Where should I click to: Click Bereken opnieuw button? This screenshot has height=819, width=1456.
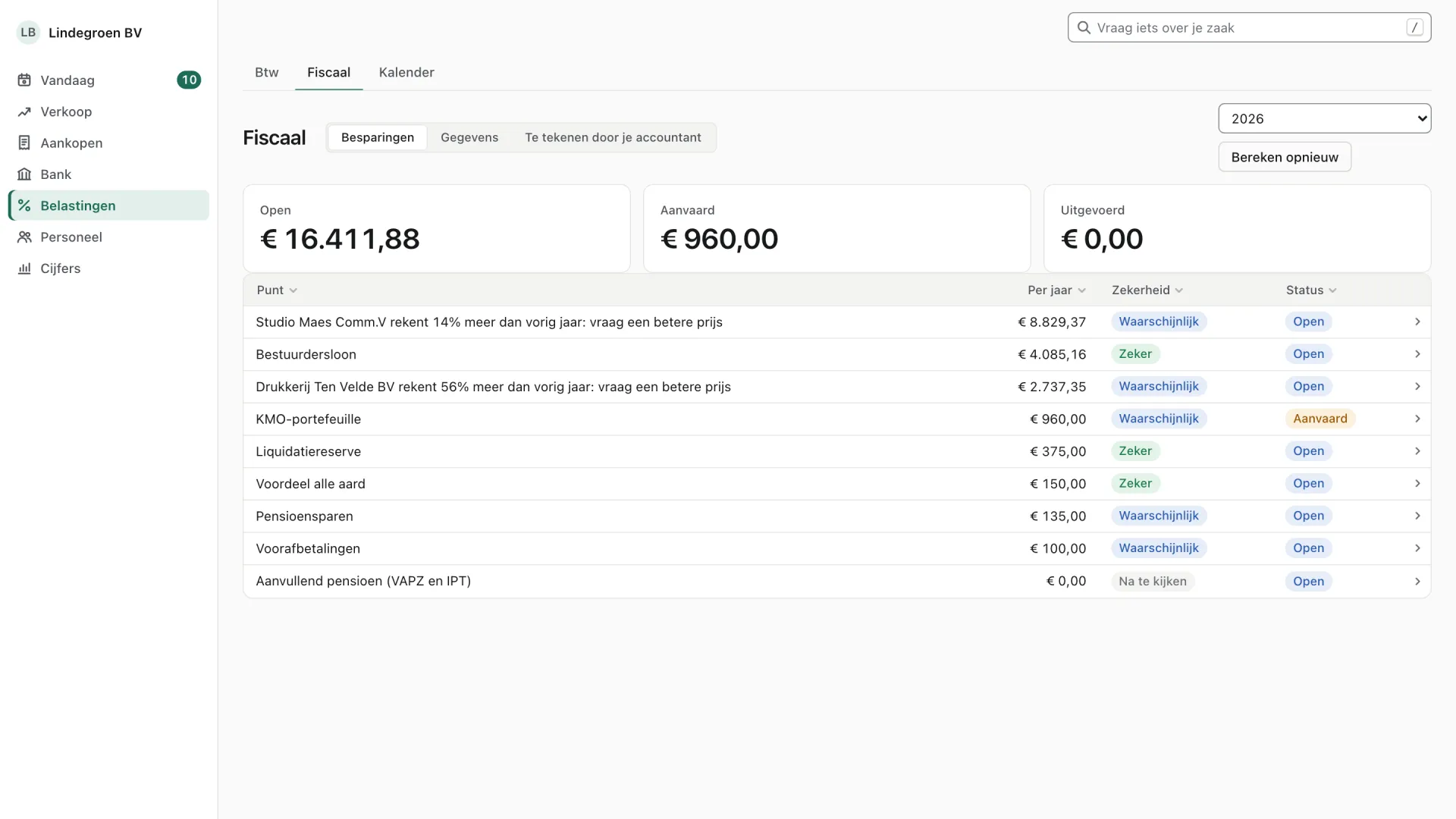(1285, 157)
